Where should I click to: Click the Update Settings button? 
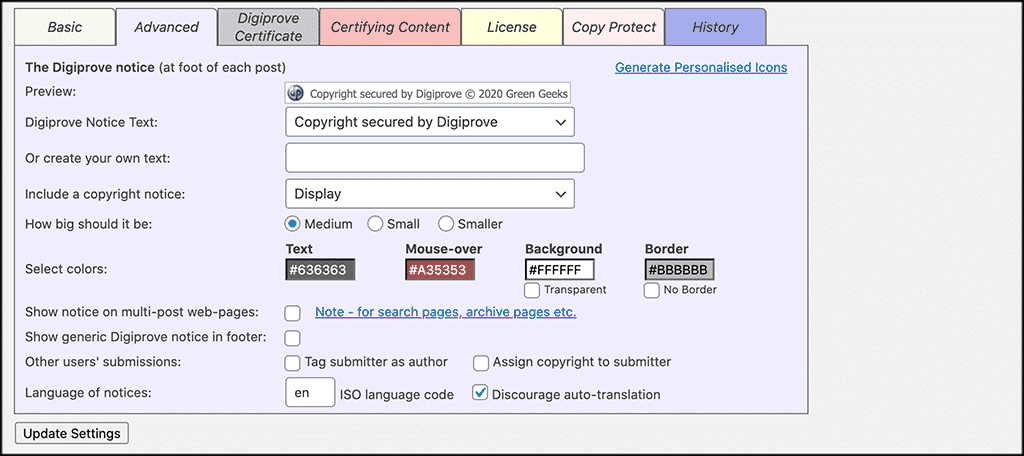pyautogui.click(x=72, y=434)
